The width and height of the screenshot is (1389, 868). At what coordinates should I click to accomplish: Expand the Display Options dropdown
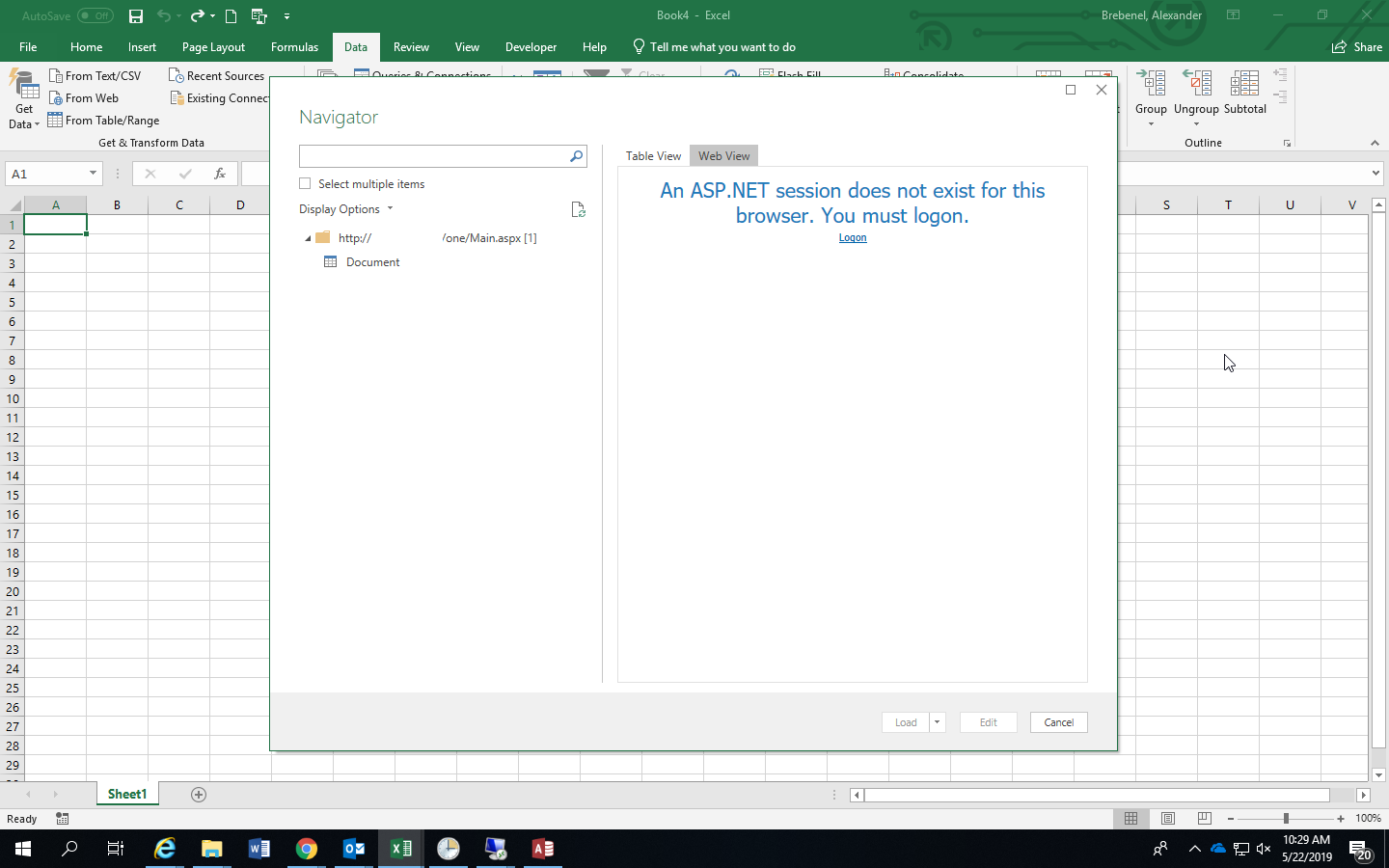click(x=345, y=209)
